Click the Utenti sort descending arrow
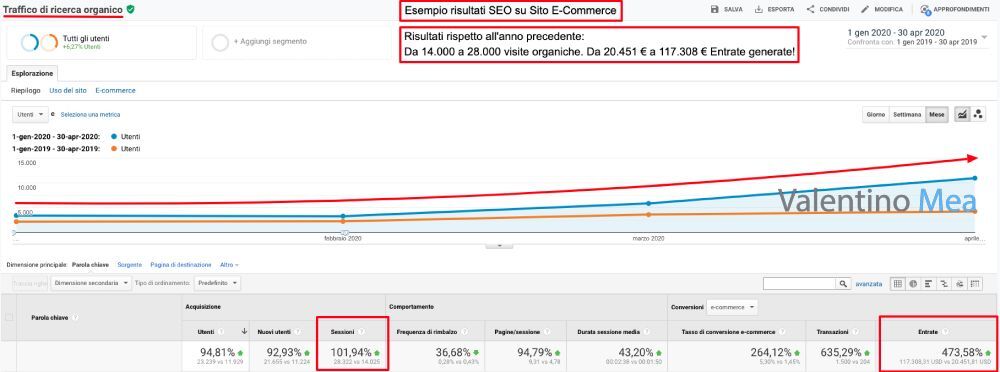The width and height of the screenshot is (1000, 372). [243, 331]
